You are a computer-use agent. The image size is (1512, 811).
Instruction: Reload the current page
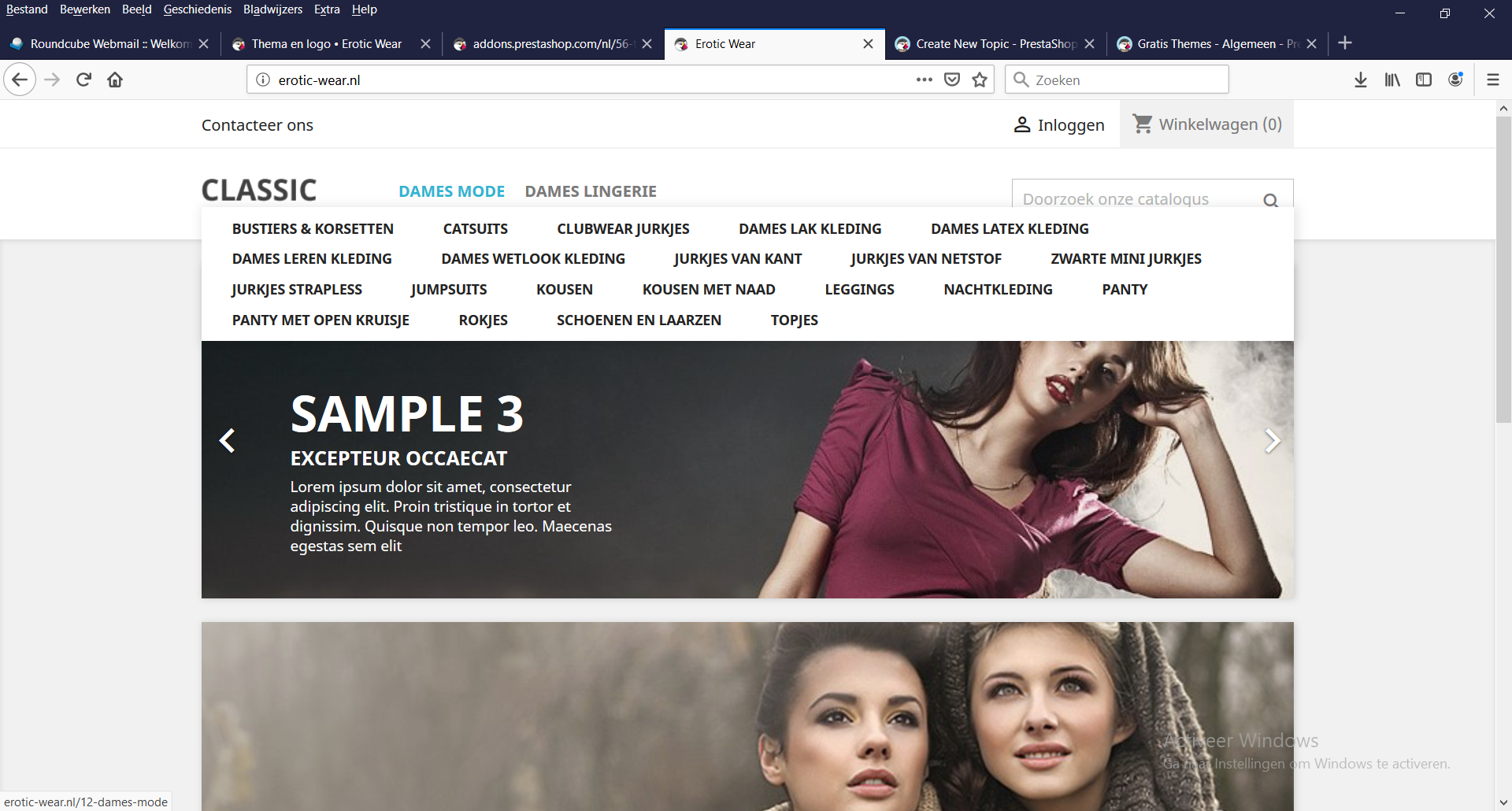click(x=83, y=80)
